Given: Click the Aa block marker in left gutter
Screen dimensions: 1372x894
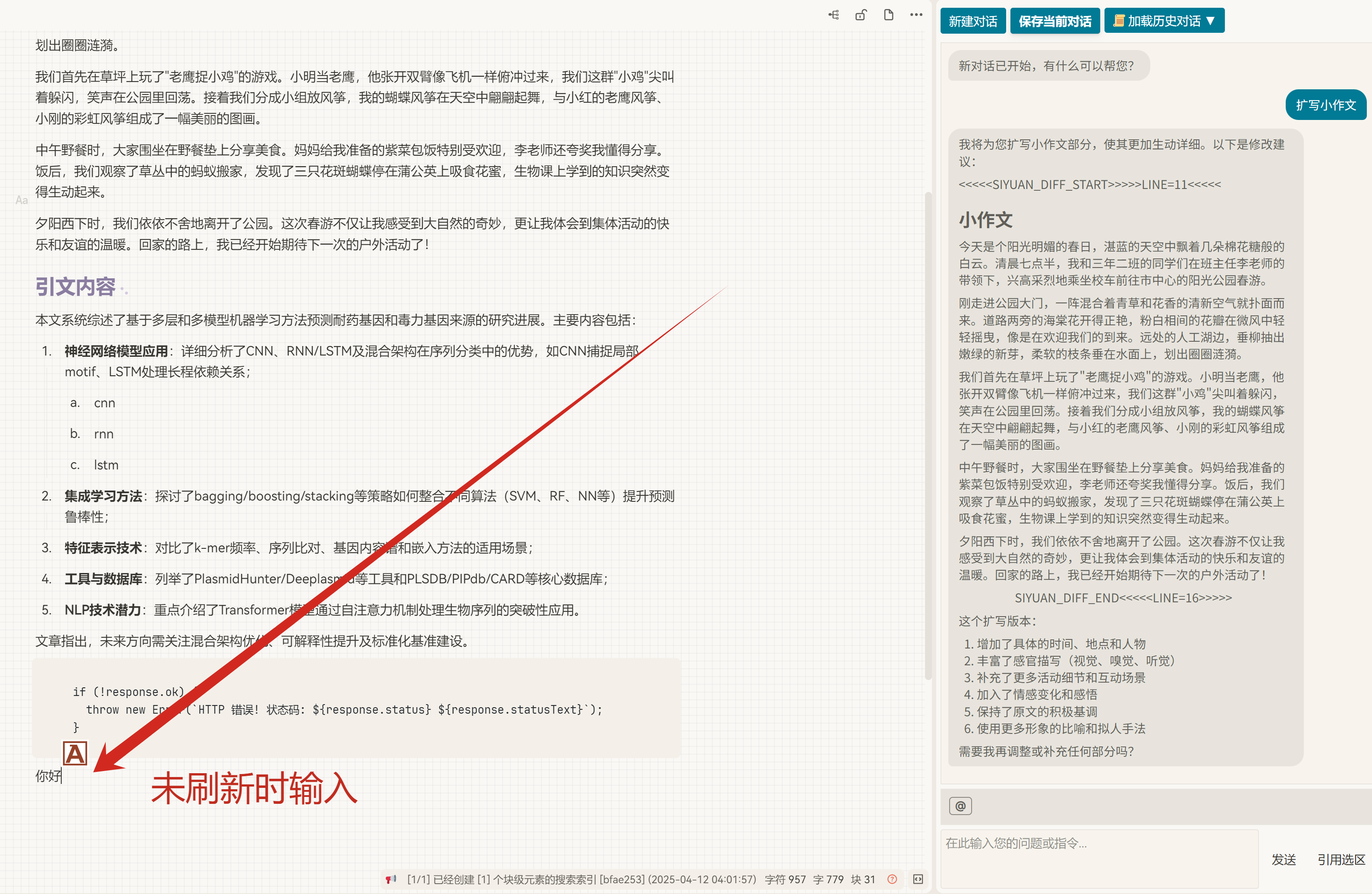Looking at the screenshot, I should [22, 200].
